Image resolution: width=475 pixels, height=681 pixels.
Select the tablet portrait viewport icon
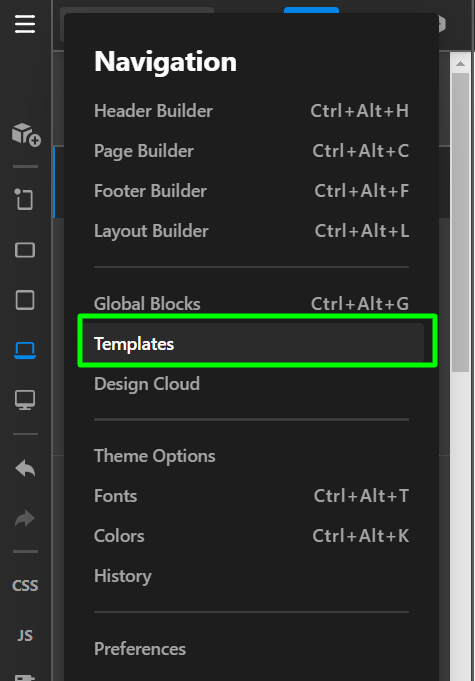coord(25,300)
